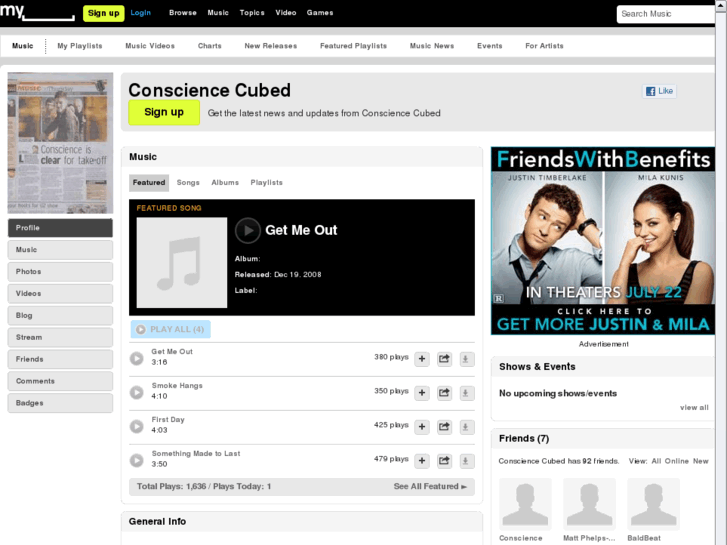Open the Topics menu
Viewport: 727px width, 545px height.
(x=252, y=13)
